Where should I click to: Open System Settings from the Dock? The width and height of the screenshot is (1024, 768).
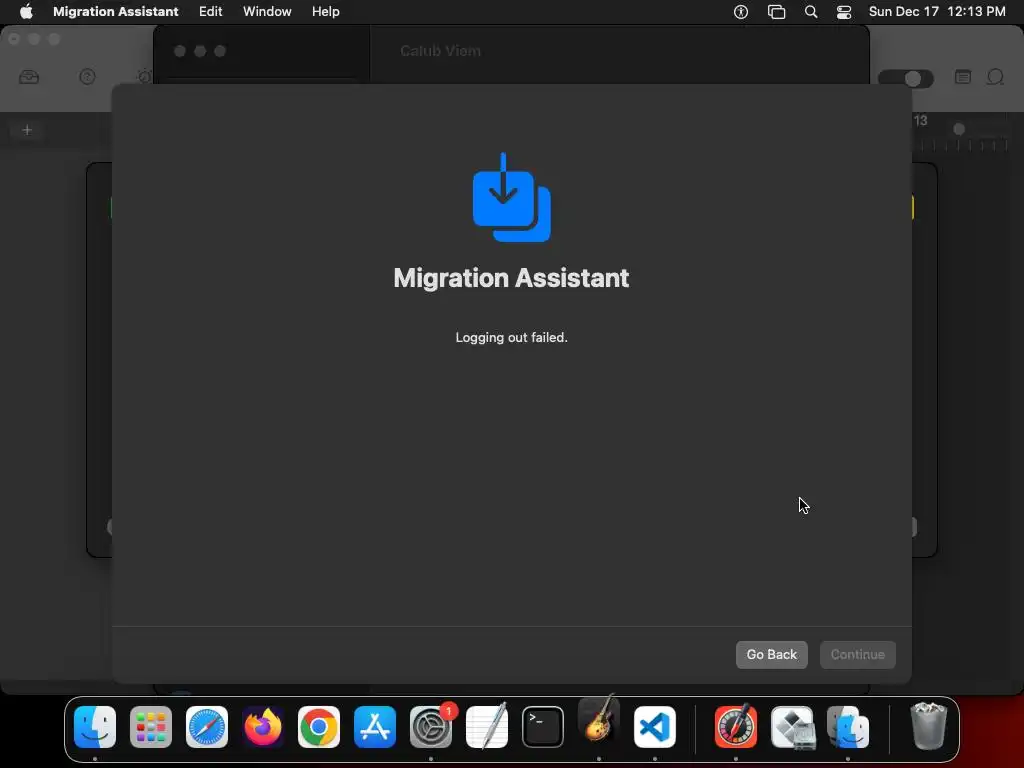pyautogui.click(x=431, y=727)
